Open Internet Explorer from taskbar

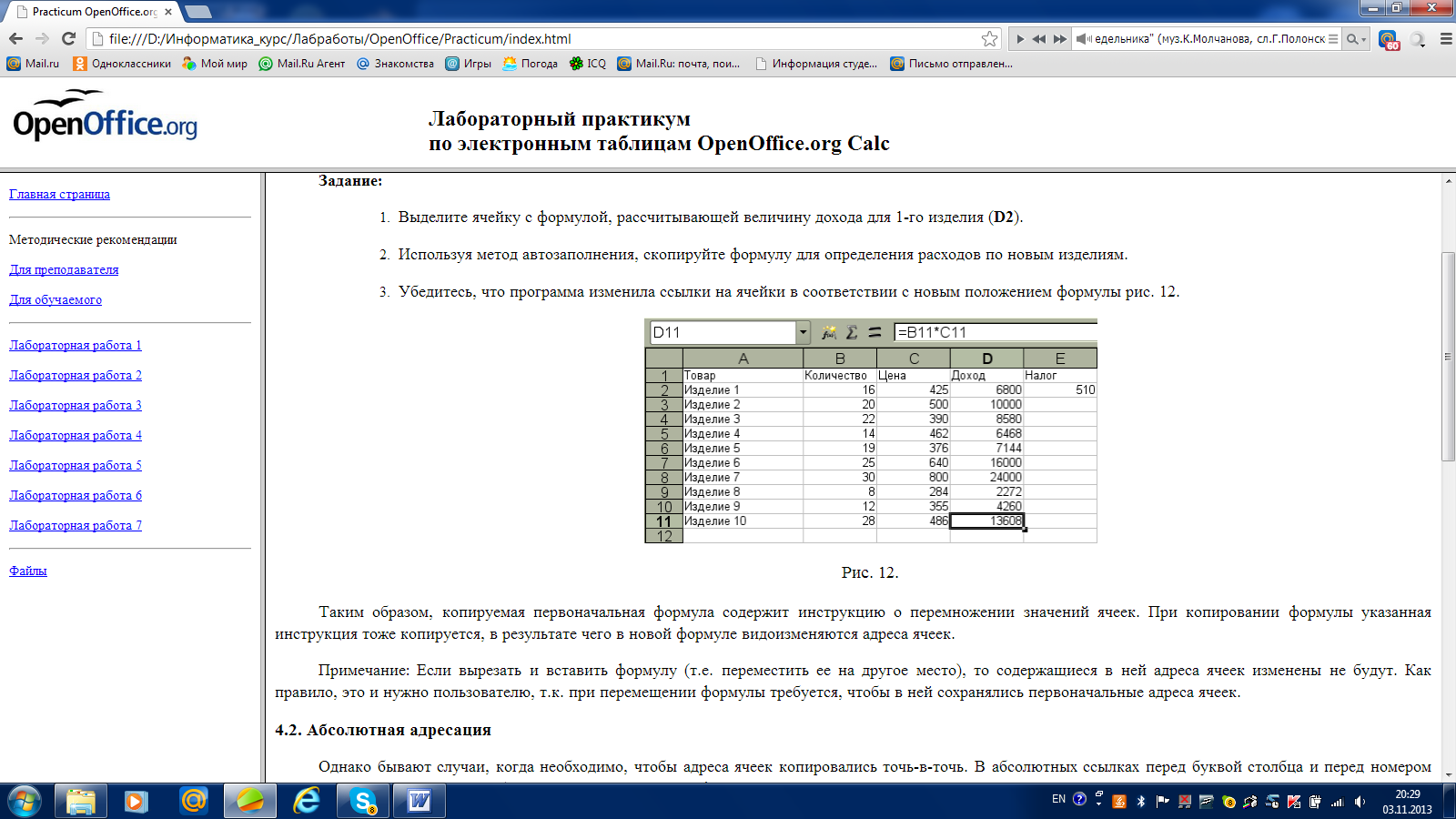point(307,801)
